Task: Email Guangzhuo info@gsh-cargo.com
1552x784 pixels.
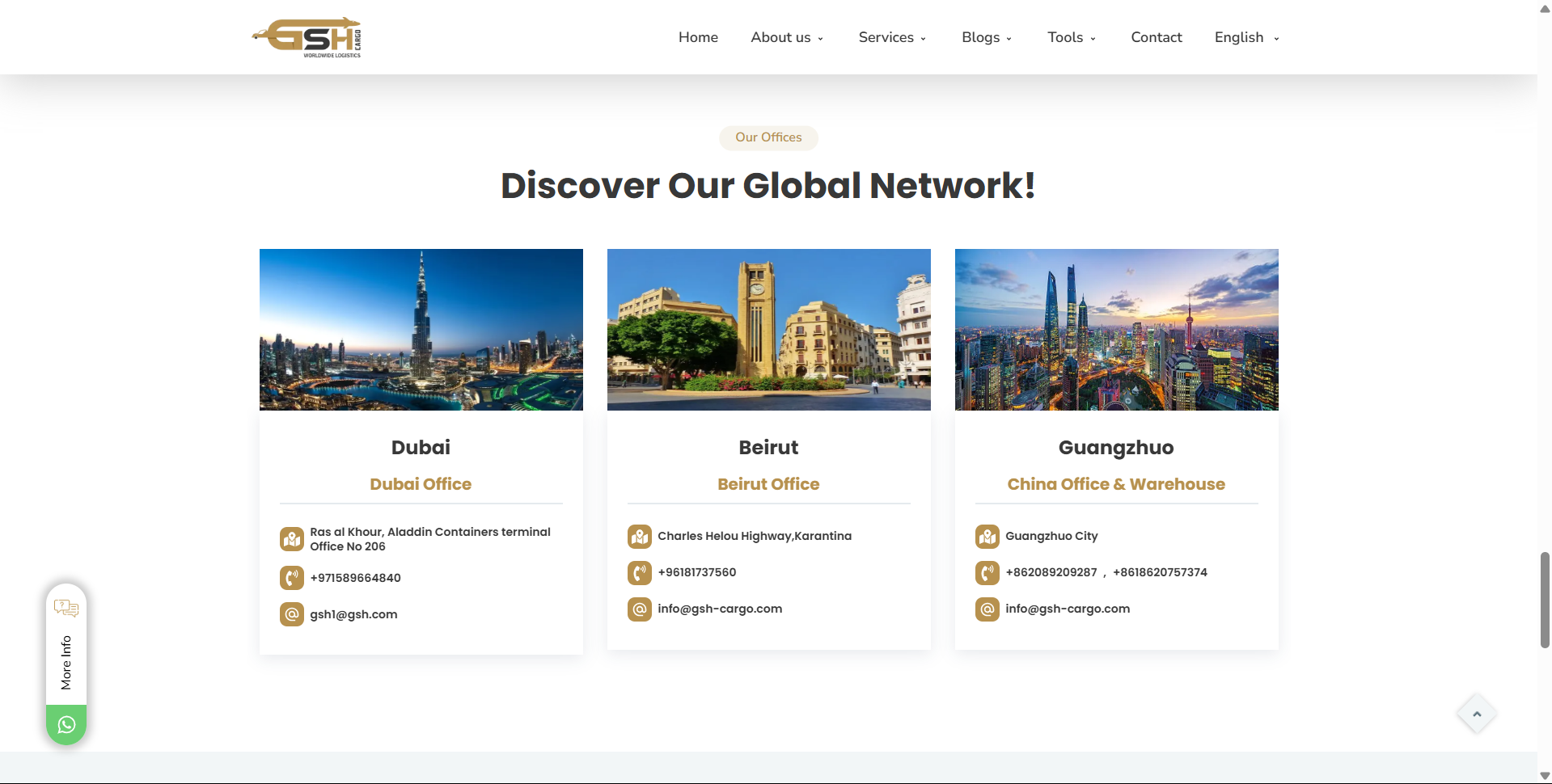Action: point(1068,609)
